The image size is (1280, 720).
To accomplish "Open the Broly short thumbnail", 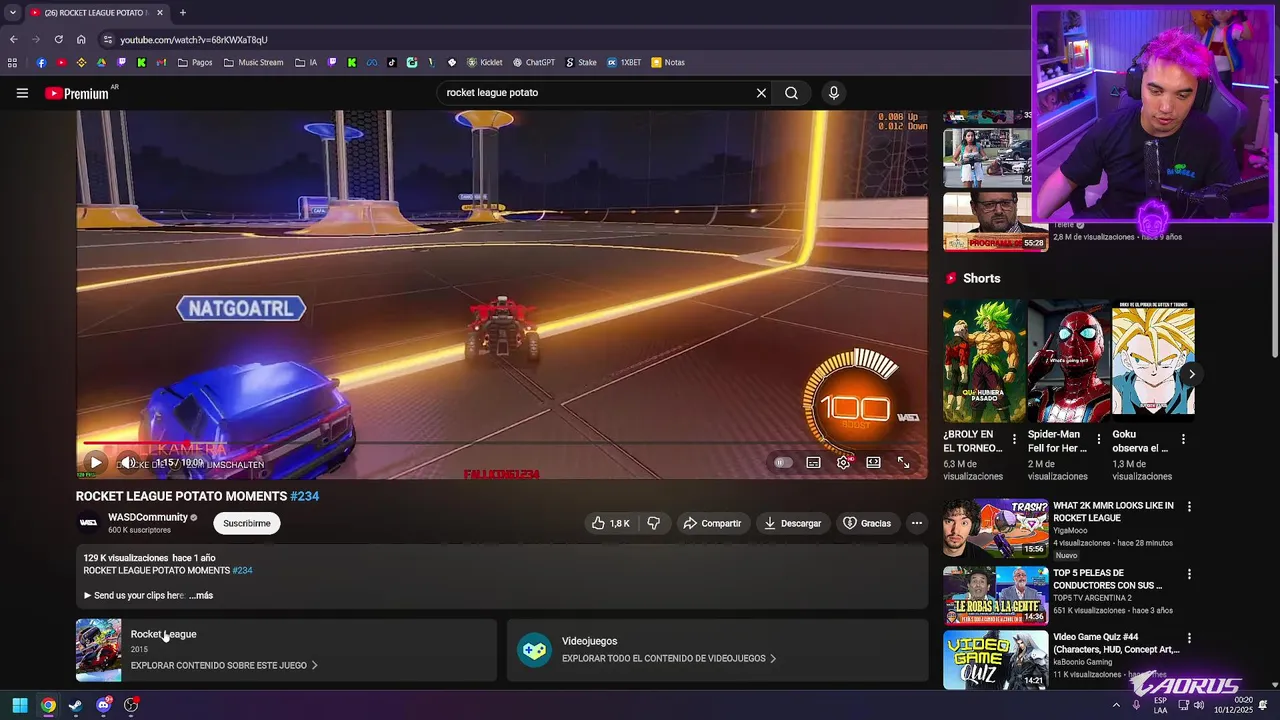I will 984,361.
